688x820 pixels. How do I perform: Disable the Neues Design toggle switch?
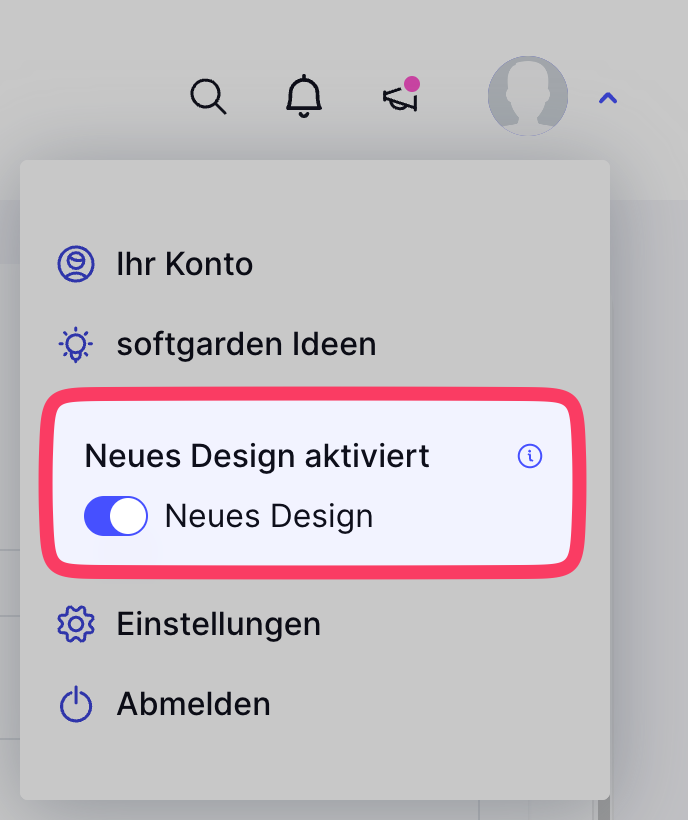(115, 516)
